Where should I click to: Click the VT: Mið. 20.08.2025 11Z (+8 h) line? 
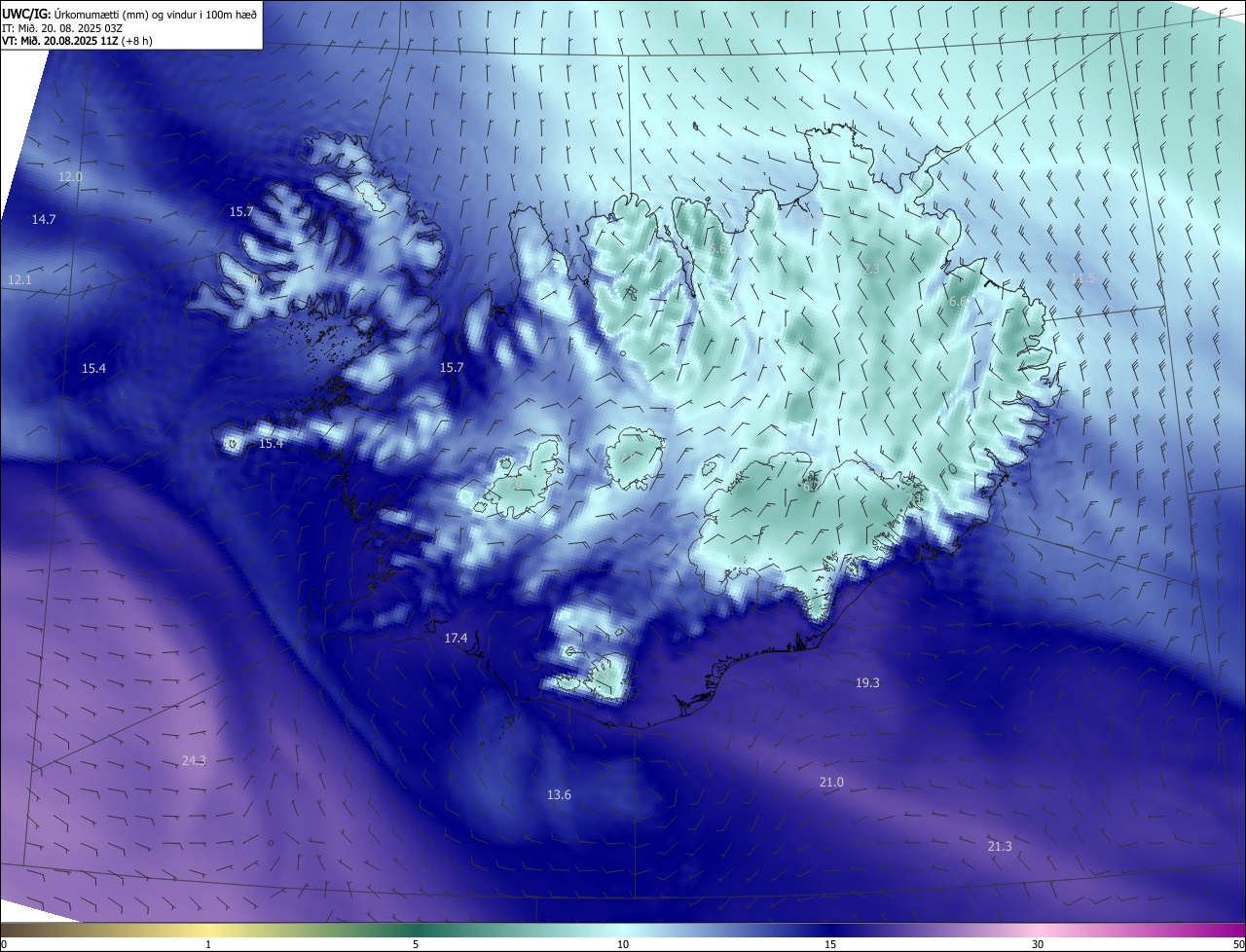point(77,41)
